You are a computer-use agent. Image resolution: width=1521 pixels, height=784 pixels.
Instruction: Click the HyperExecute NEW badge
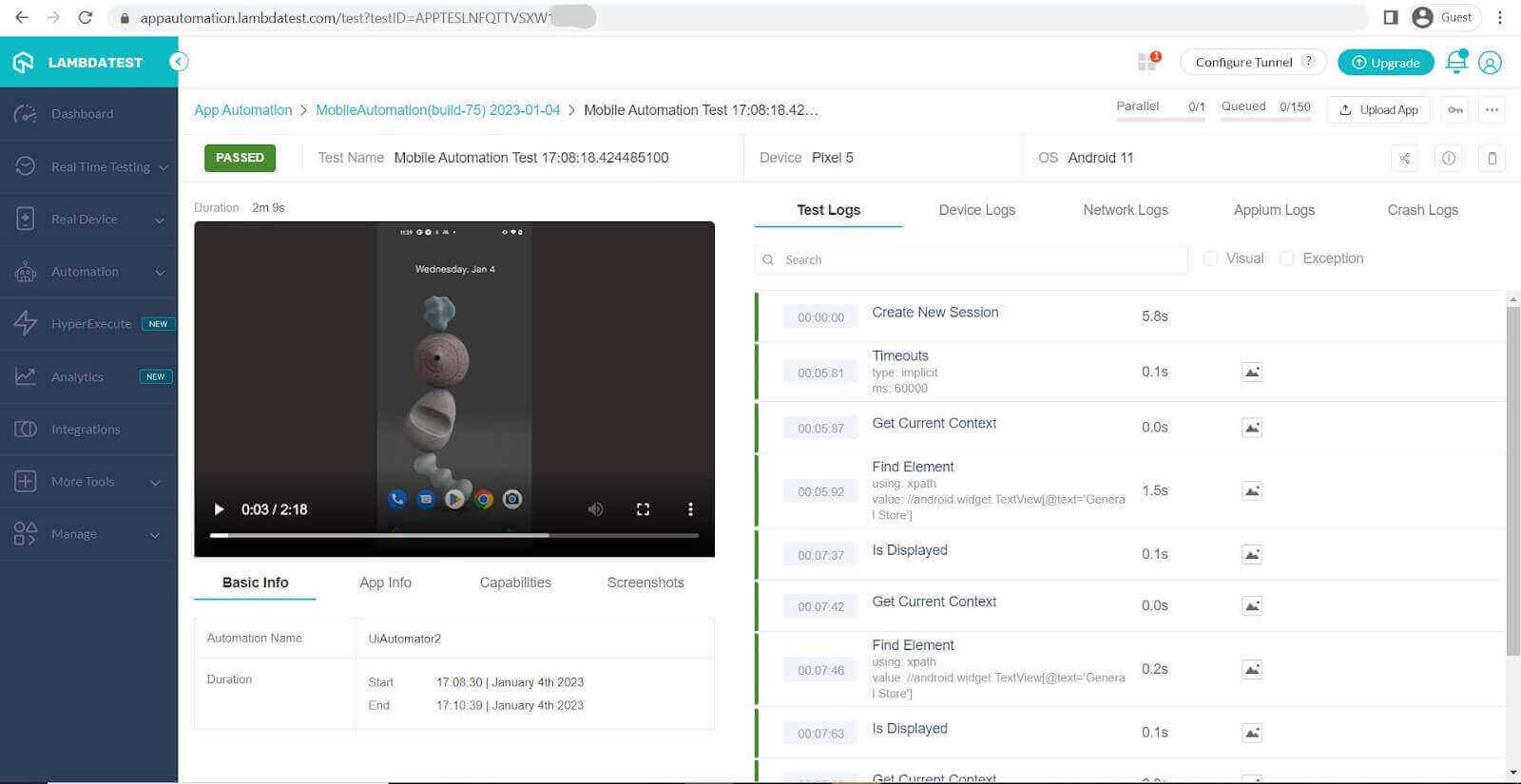158,324
